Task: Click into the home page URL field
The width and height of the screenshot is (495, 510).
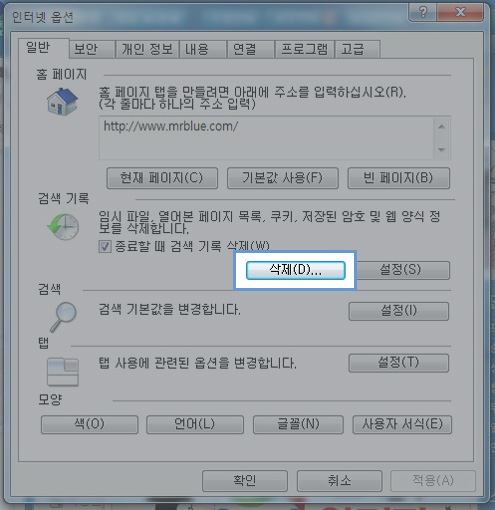Action: [x=267, y=138]
